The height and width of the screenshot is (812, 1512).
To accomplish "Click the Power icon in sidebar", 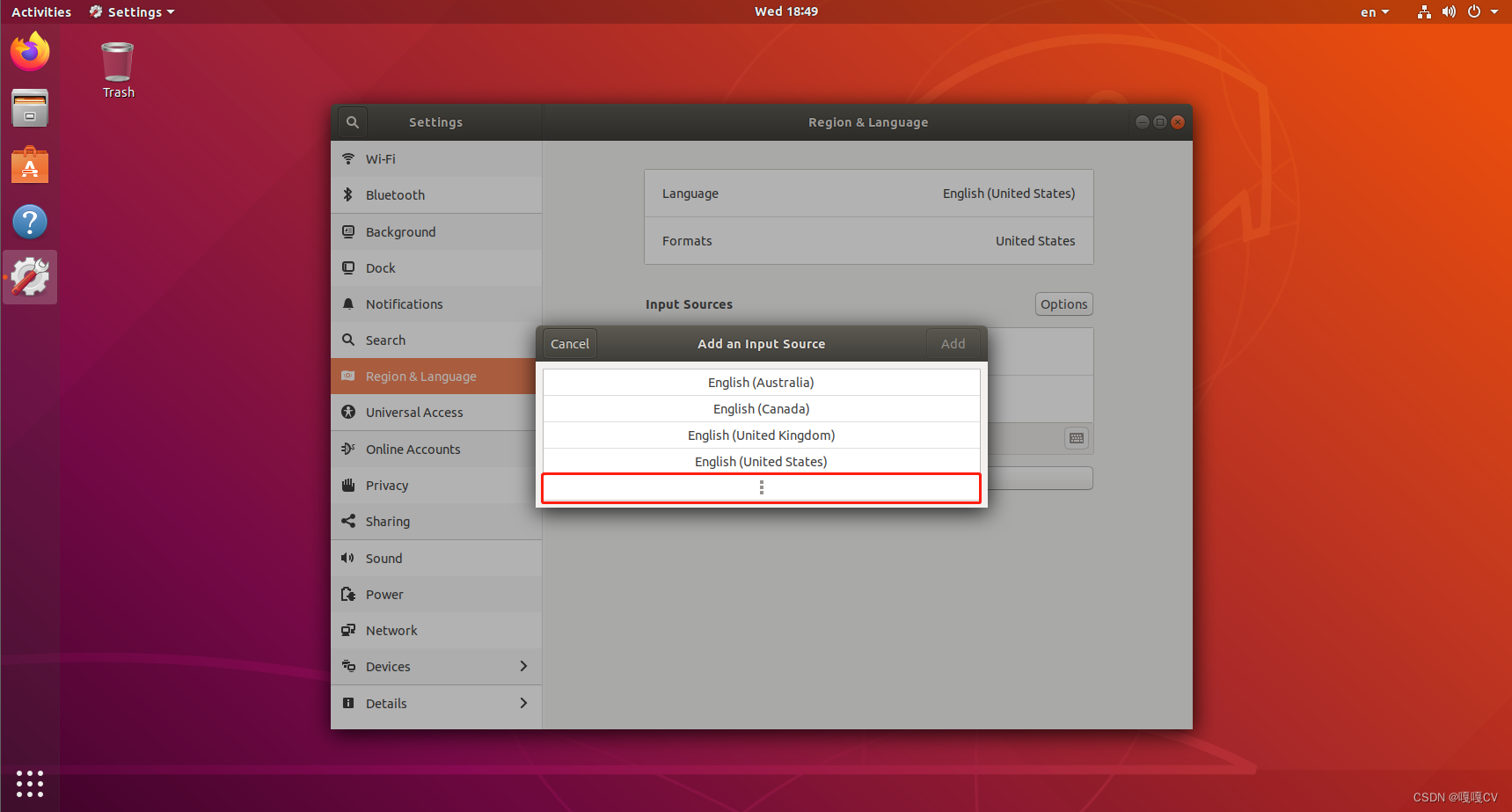I will point(348,594).
